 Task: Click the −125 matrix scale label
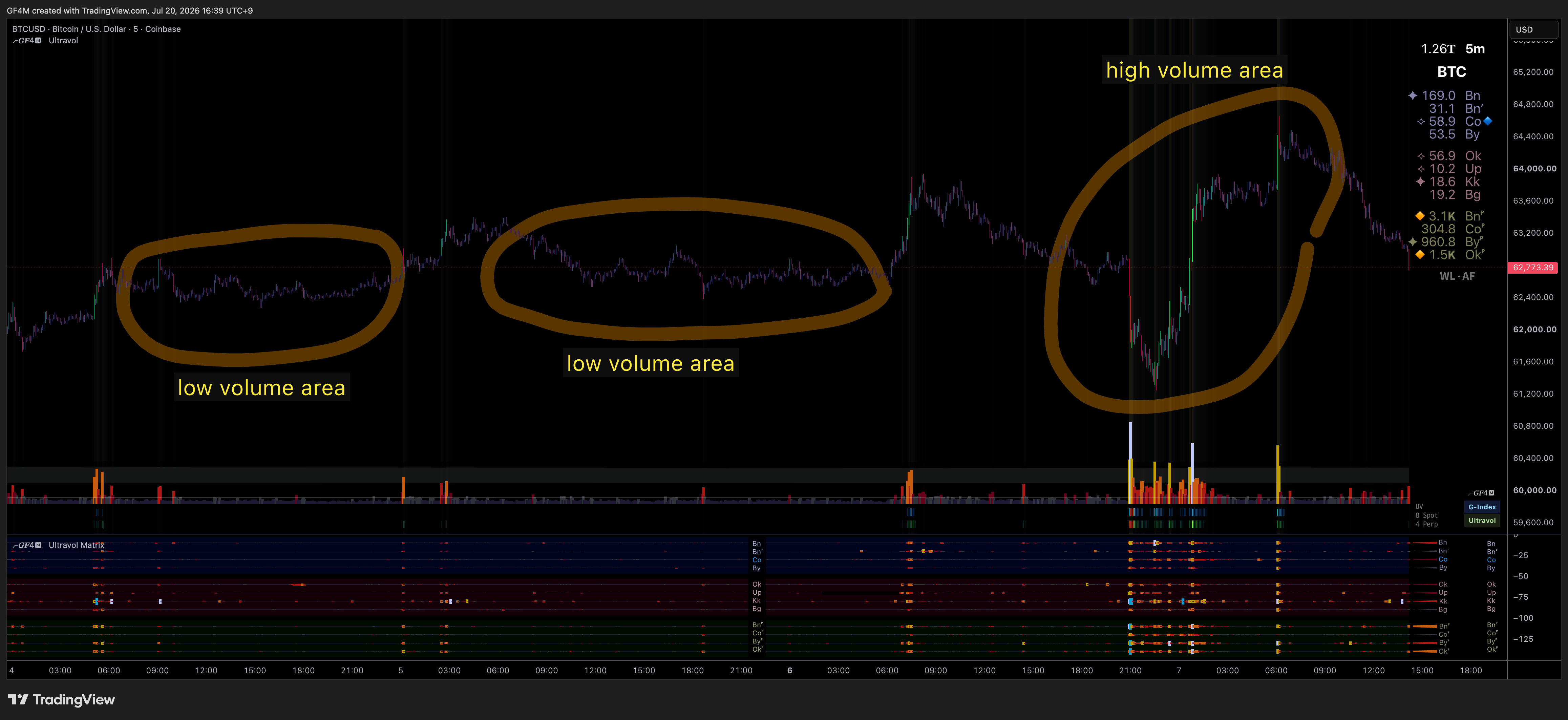pos(1523,639)
